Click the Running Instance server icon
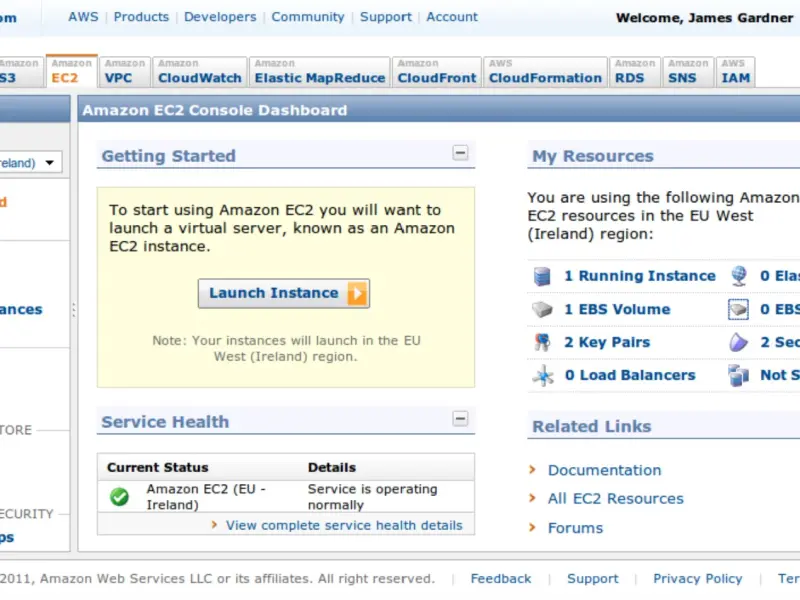The height and width of the screenshot is (600, 800). coord(542,276)
